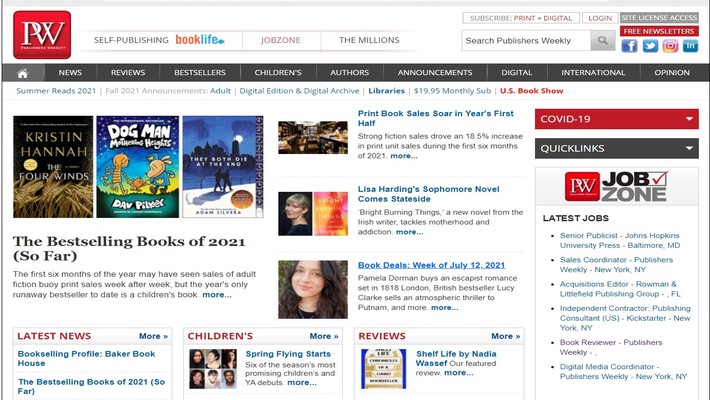Screen dimensions: 710x400
Task: Open Fall 2021 Announcements Adult link
Action: click(x=221, y=91)
